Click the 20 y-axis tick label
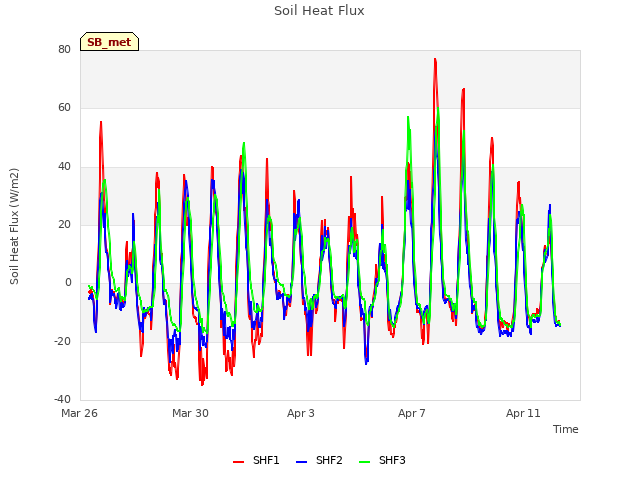Viewport: 640px width, 480px height. tap(64, 224)
